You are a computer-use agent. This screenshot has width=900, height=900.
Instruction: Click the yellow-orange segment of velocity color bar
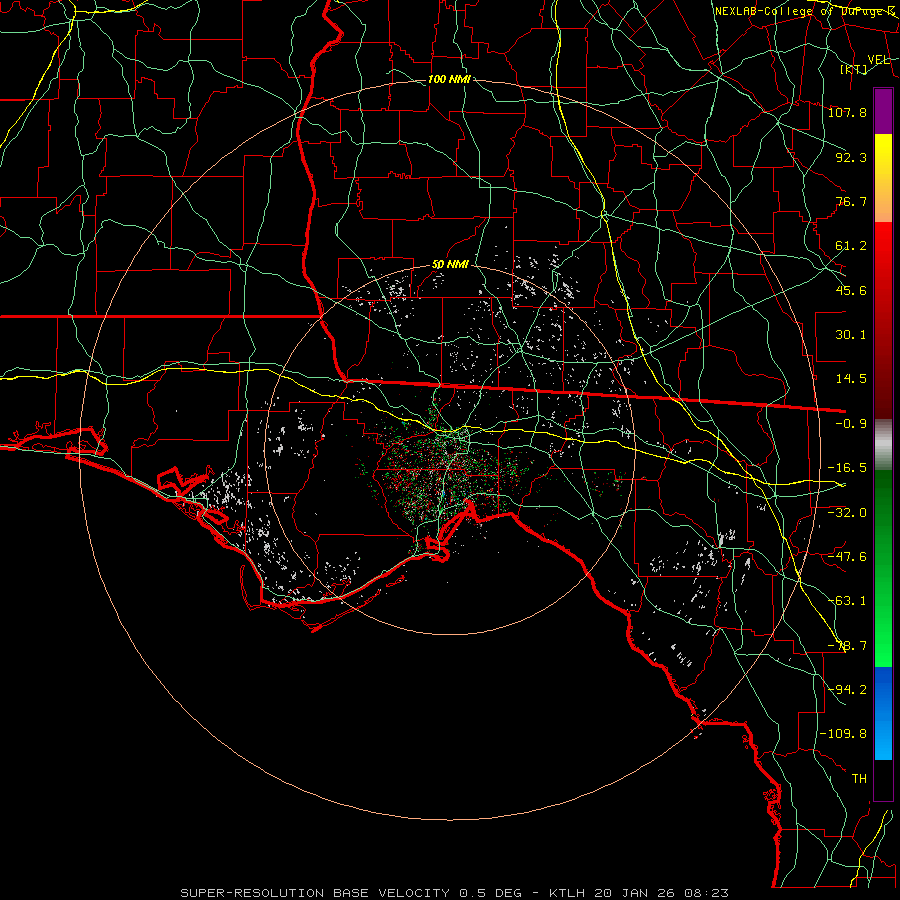click(883, 178)
